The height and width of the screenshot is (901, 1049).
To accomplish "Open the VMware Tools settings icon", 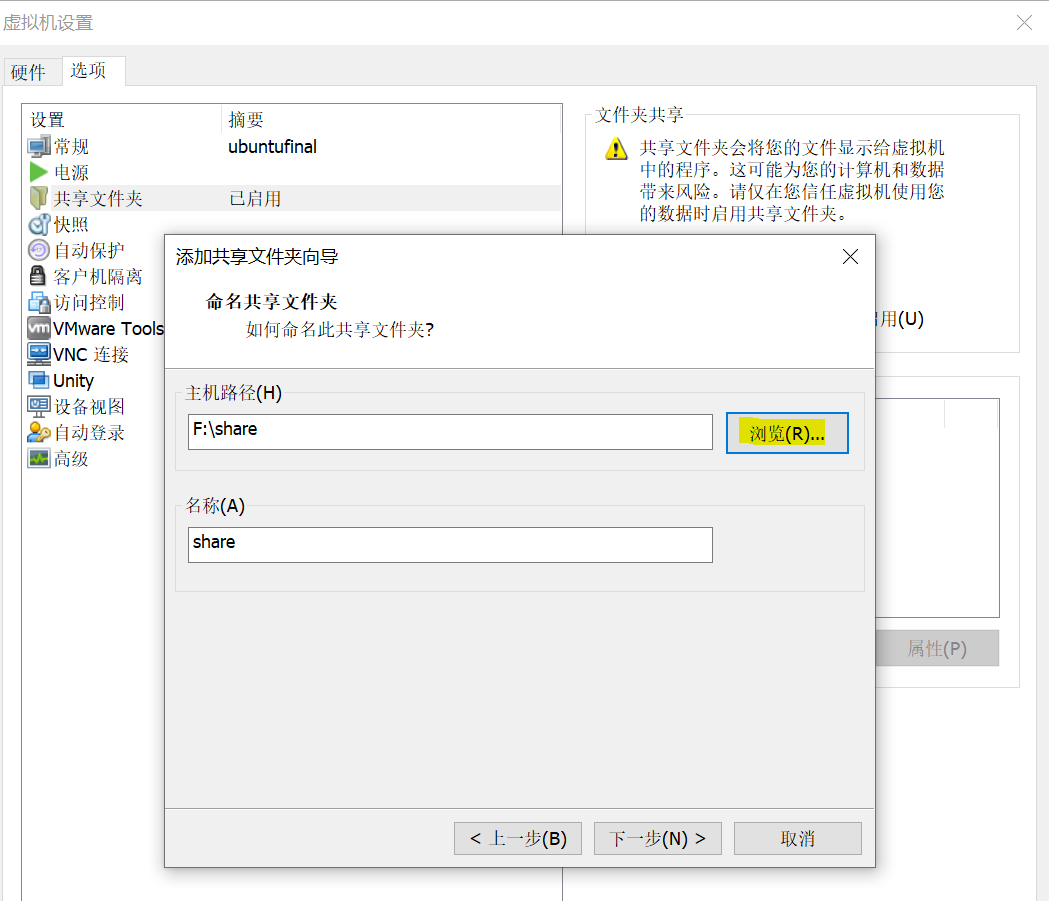I will (x=40, y=328).
